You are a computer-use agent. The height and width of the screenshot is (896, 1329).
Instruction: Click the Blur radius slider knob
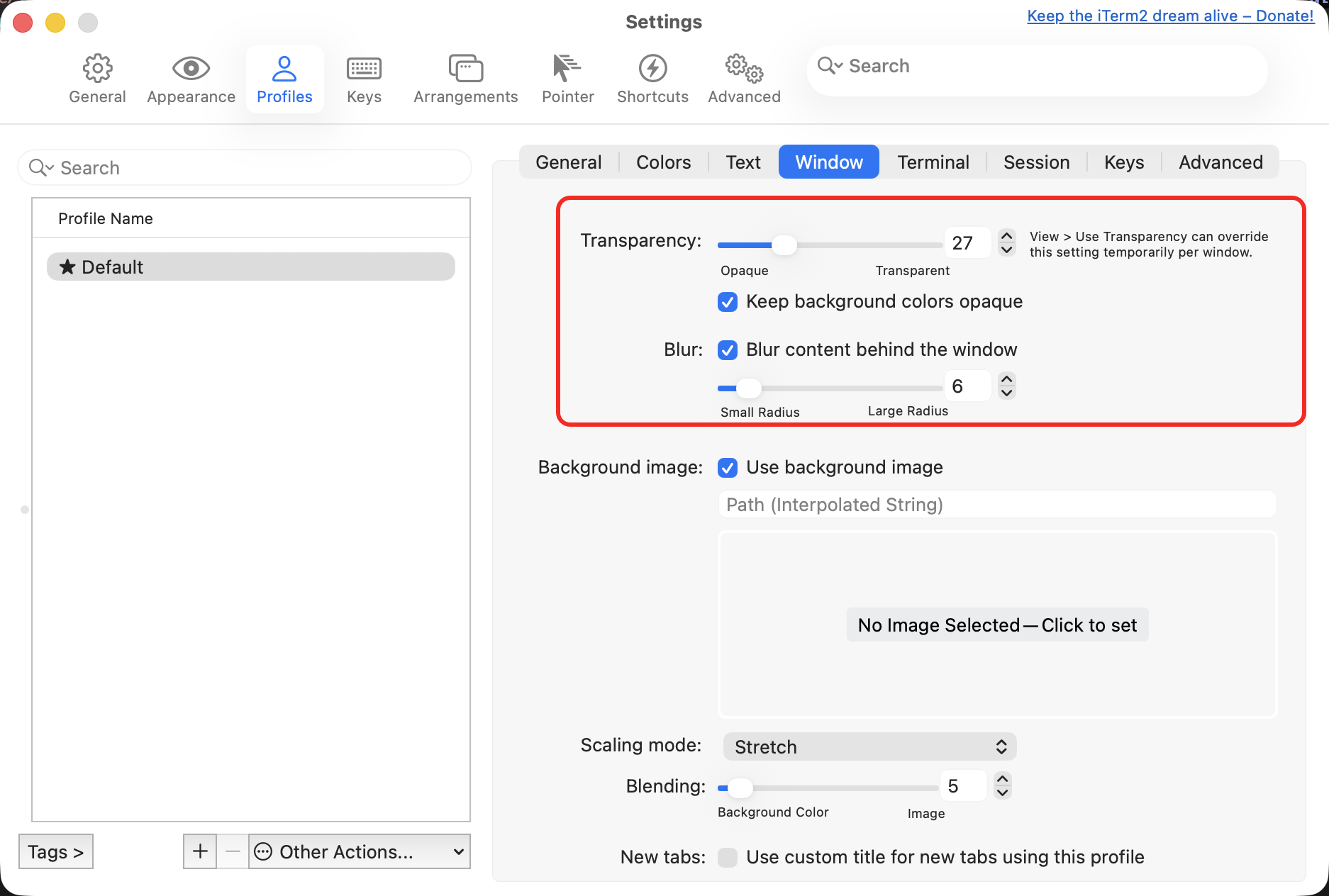(748, 388)
